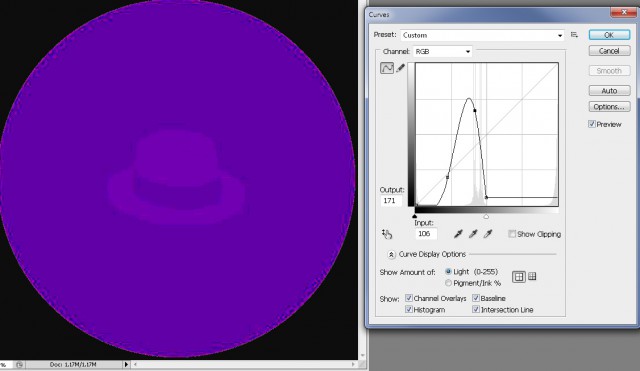Click the Output value field

click(x=391, y=201)
